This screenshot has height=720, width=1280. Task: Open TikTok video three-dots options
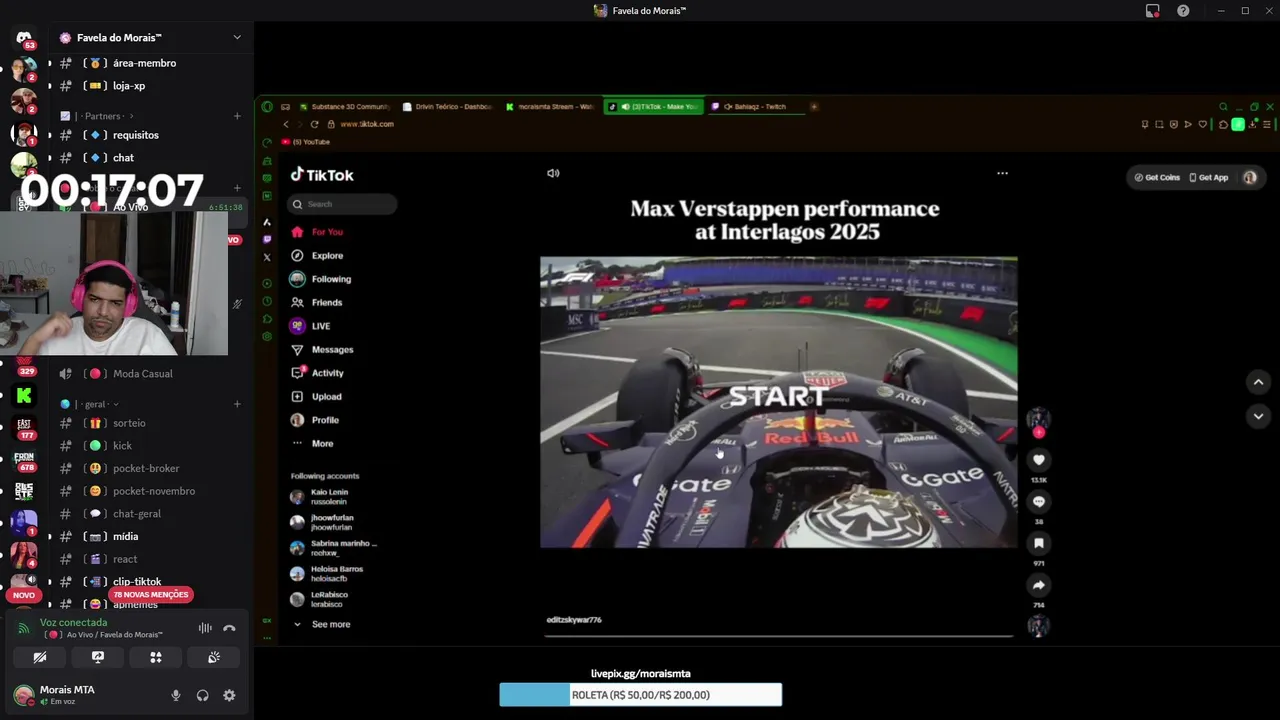[1002, 173]
